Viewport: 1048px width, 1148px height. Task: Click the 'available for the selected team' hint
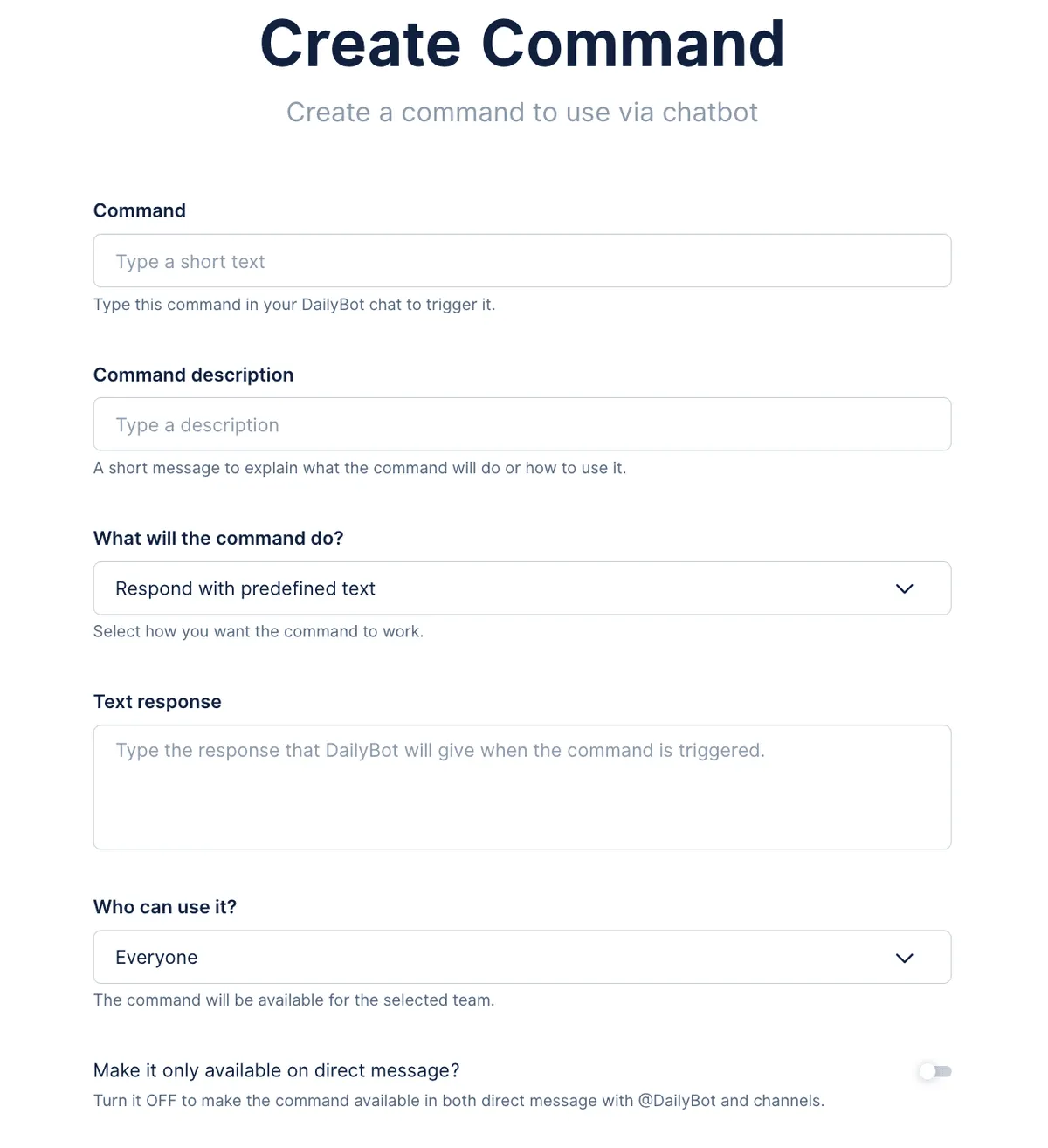293,1000
